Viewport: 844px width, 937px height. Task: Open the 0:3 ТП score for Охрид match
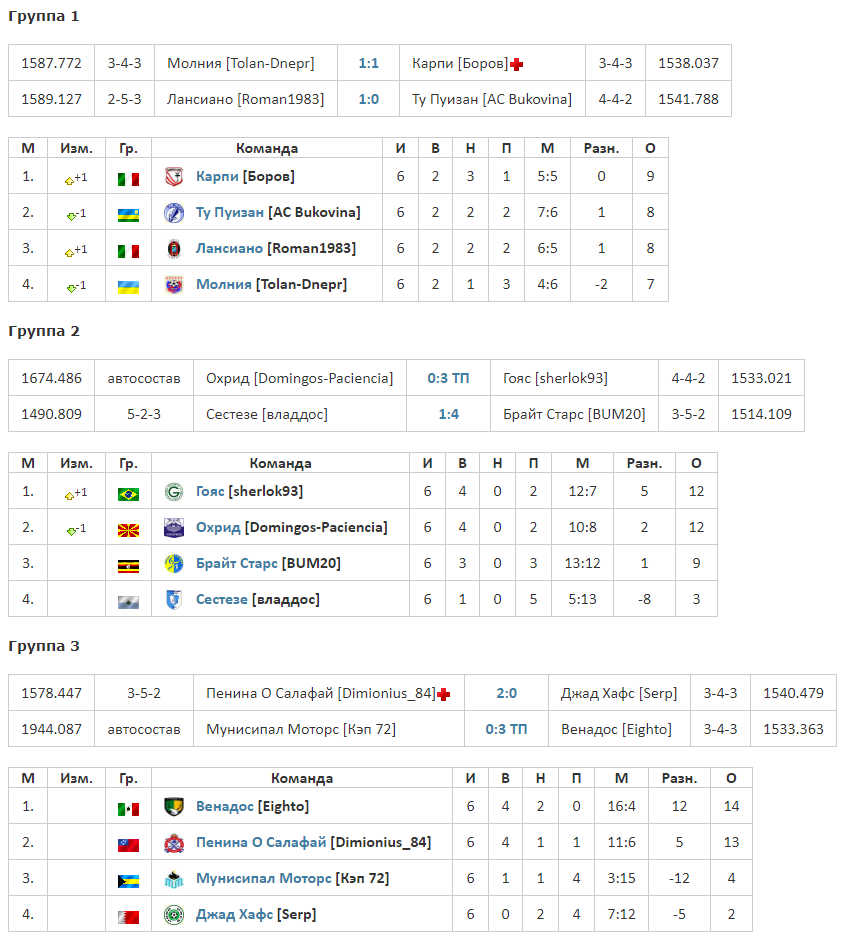click(448, 378)
